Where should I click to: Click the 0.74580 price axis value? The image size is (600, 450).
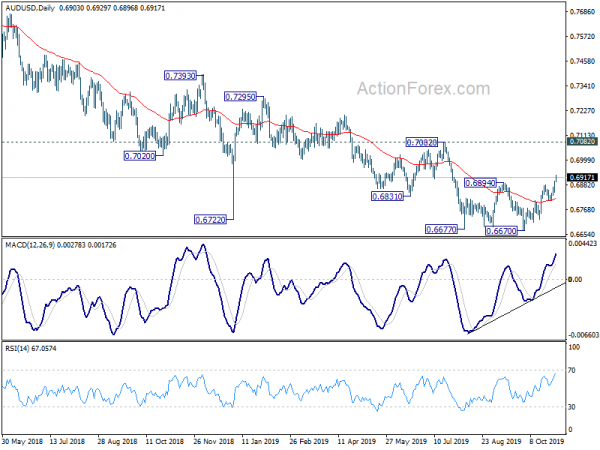(582, 61)
